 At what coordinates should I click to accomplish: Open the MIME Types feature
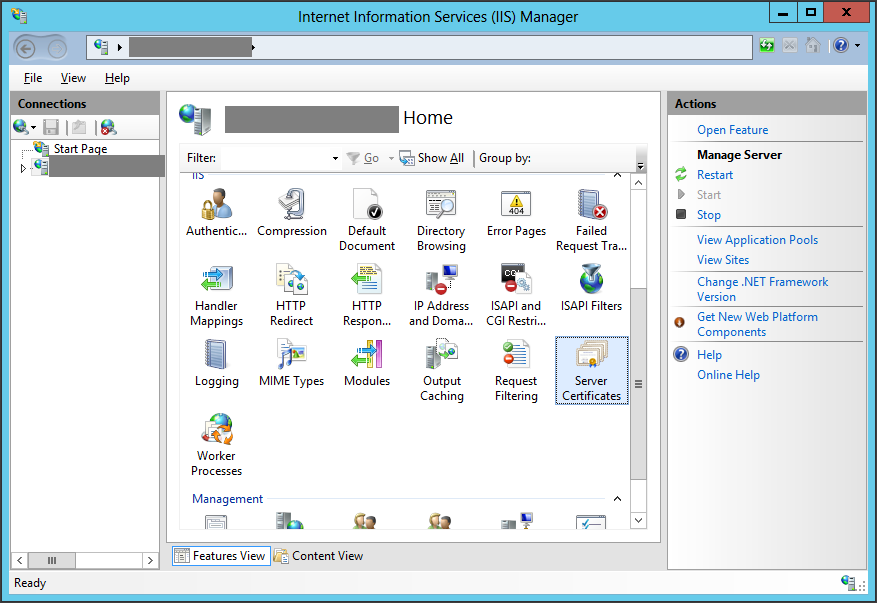[291, 363]
